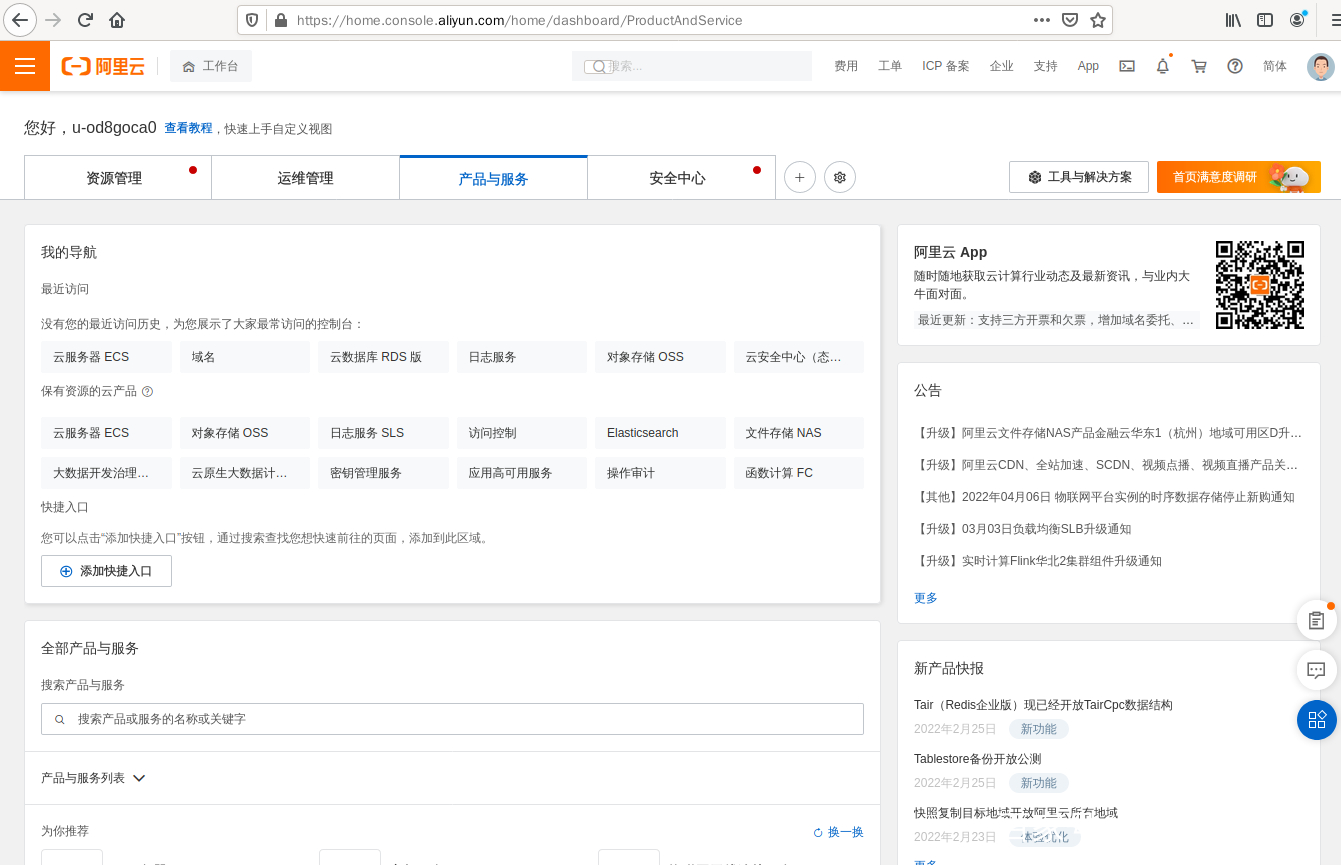The width and height of the screenshot is (1341, 865).
Task: Reload the page in browser
Action: tap(85, 20)
